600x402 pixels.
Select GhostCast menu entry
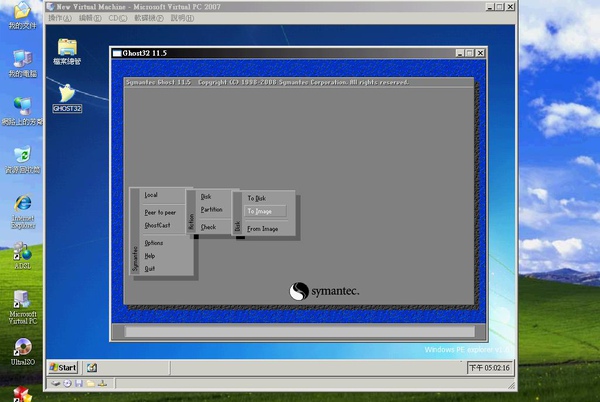coord(157,225)
